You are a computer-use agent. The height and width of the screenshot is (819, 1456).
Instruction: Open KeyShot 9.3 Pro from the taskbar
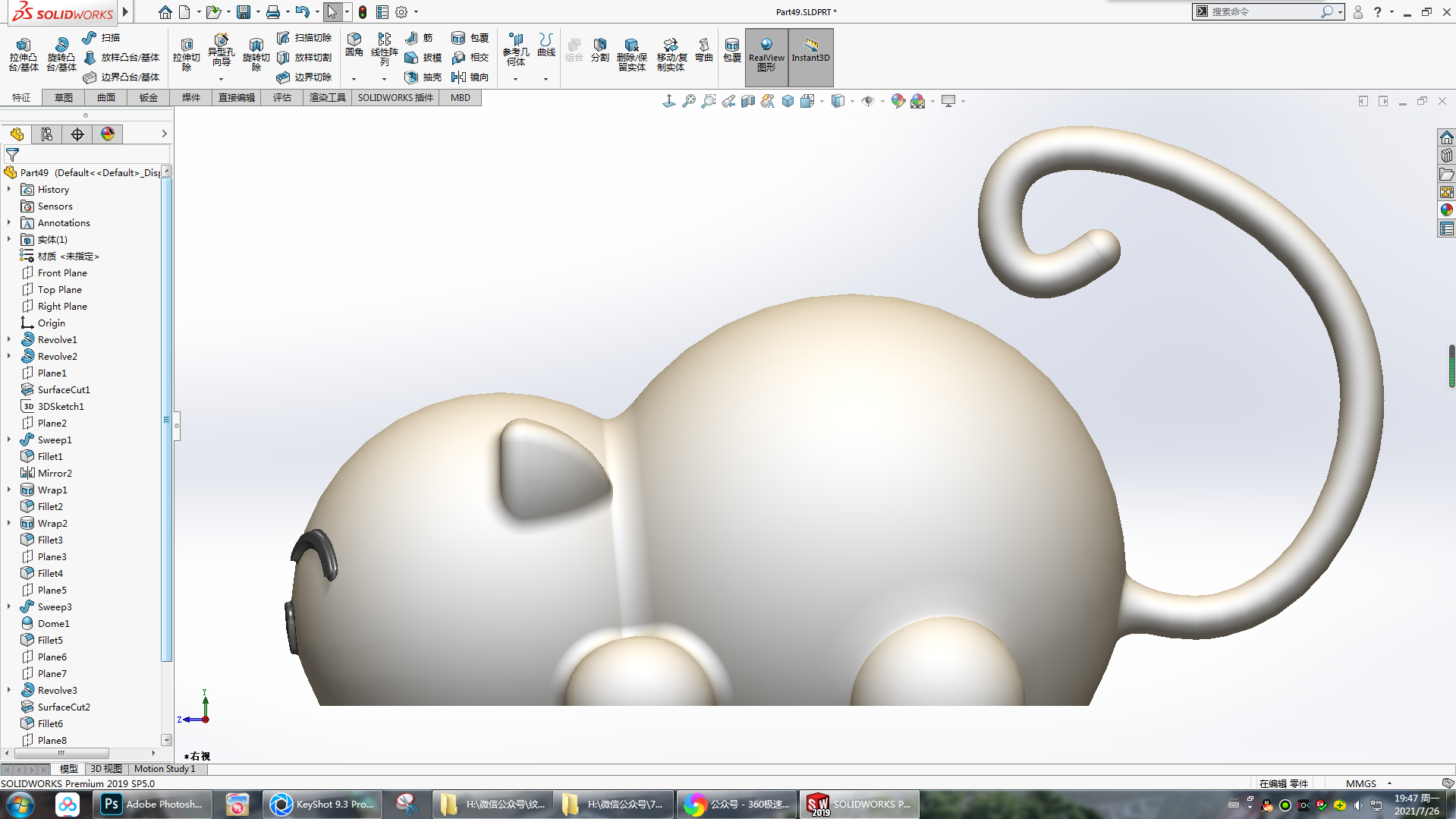[x=322, y=805]
